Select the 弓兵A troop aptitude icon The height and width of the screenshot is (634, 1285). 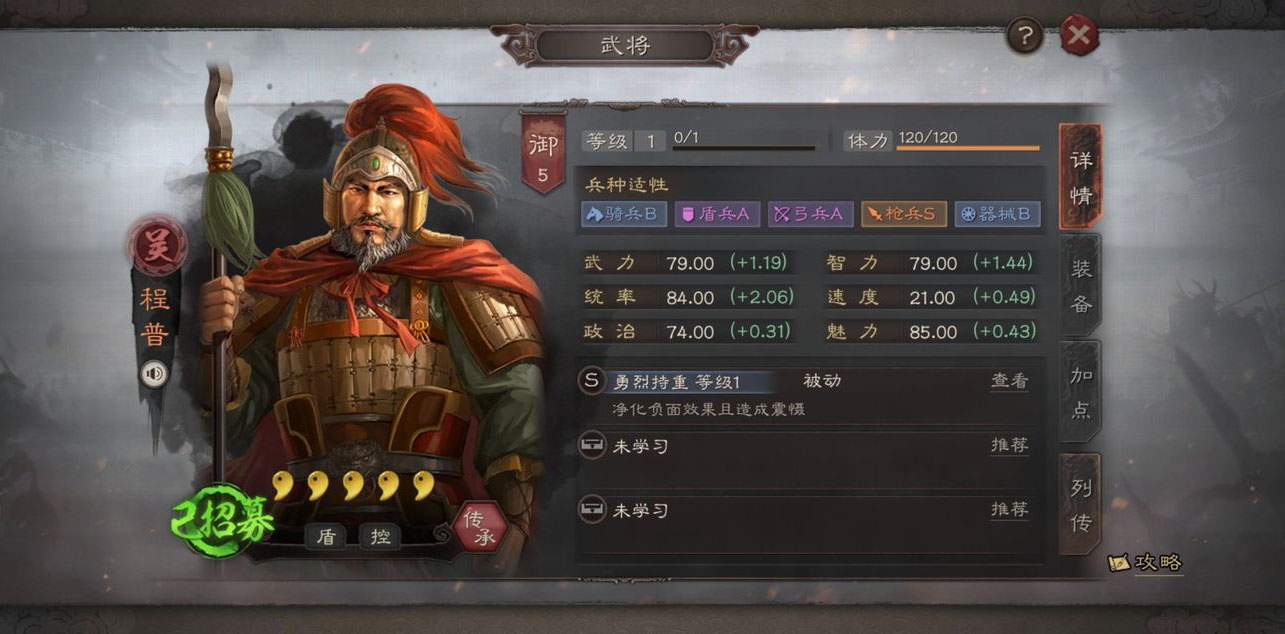(810, 213)
